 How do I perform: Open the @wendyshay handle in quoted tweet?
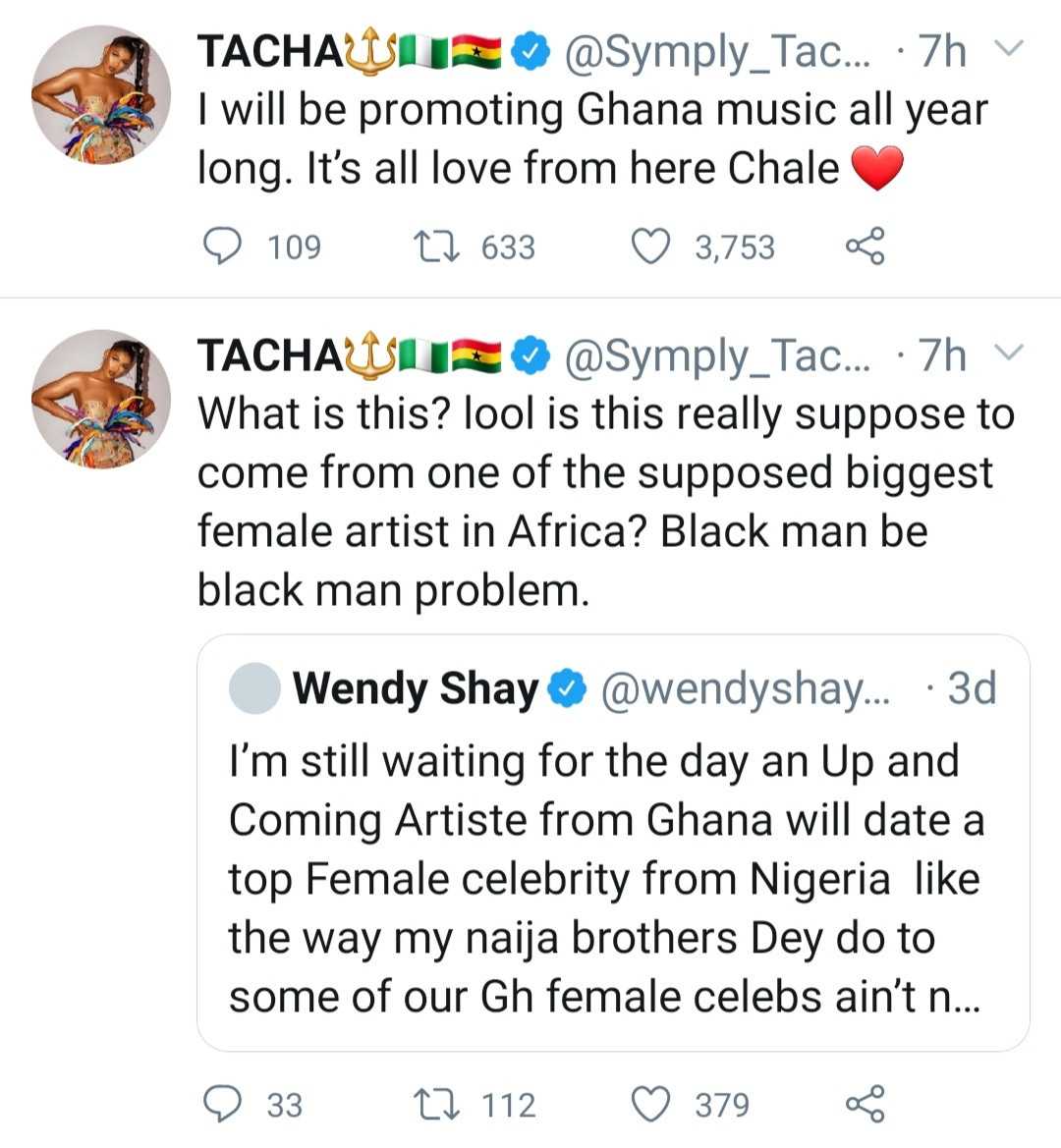744,688
